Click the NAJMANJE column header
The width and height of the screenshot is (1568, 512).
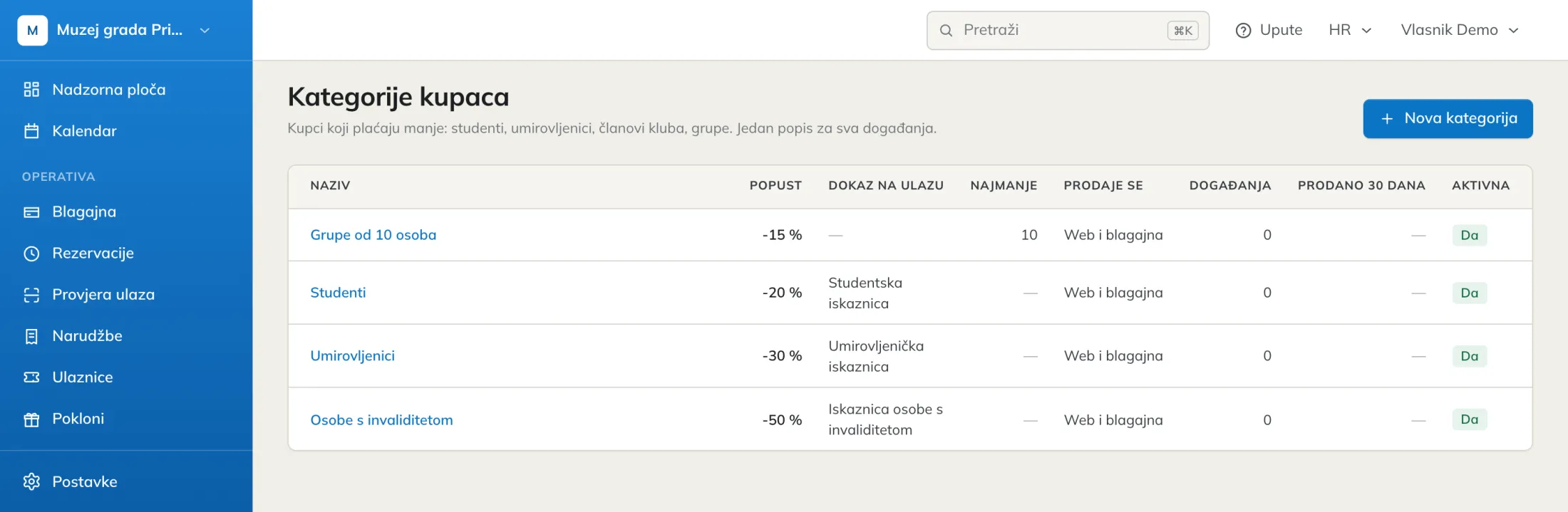1004,186
